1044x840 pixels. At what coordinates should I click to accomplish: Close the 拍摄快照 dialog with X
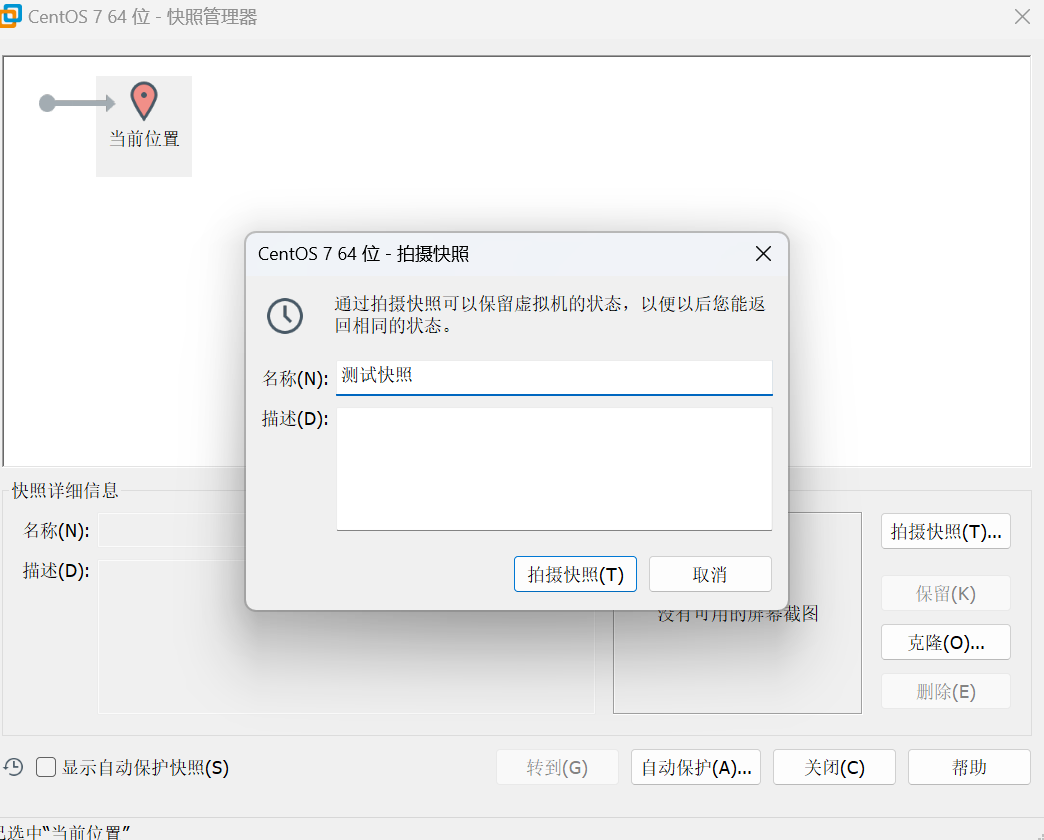(x=764, y=254)
